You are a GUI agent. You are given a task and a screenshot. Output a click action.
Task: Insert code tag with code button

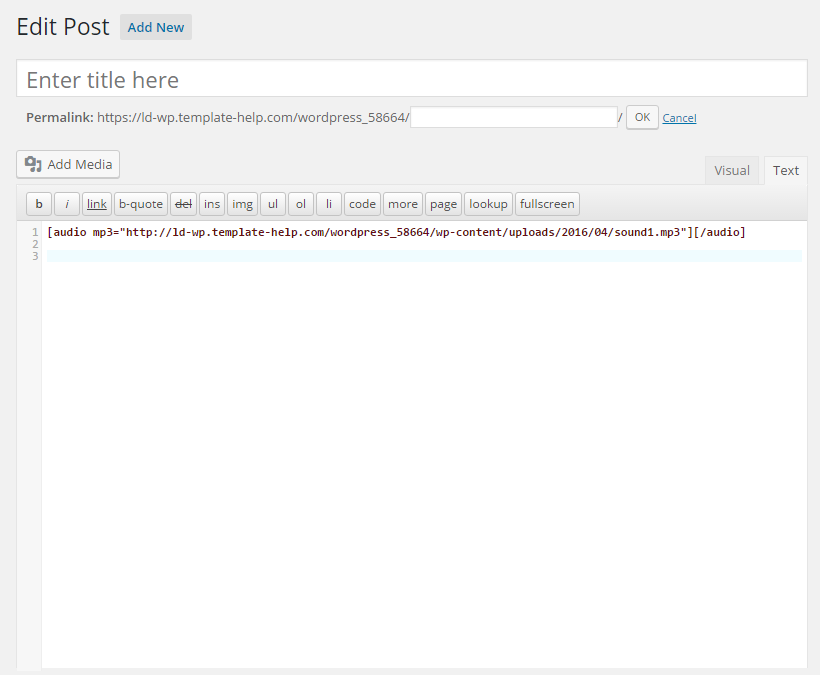(x=362, y=204)
